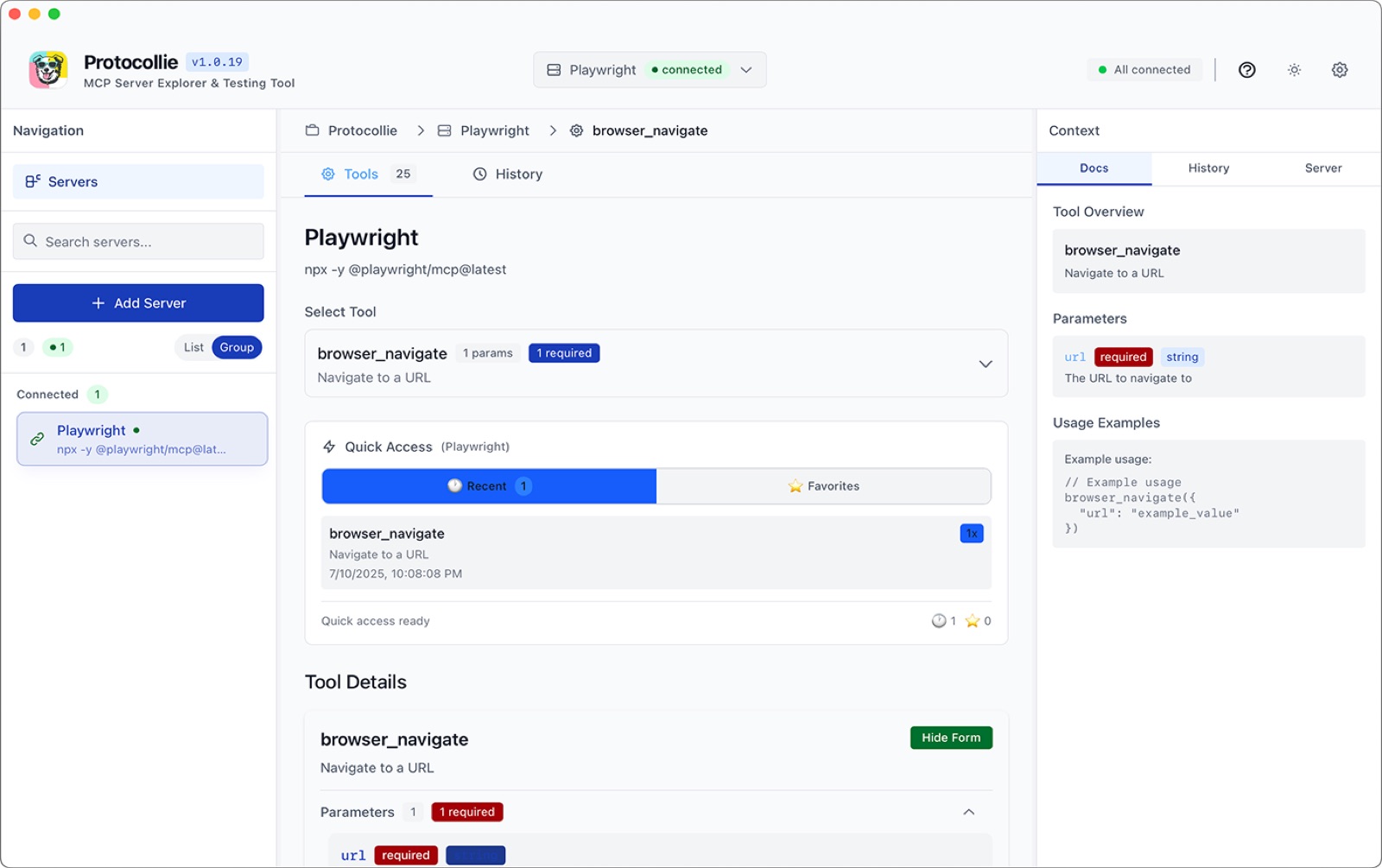Click the 1x usage badge
The image size is (1382, 868).
click(972, 534)
